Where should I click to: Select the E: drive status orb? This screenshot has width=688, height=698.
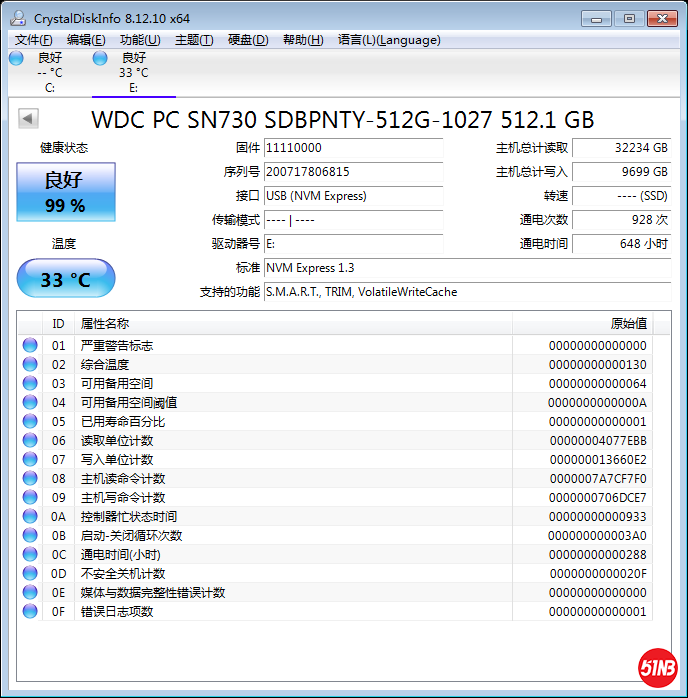click(100, 59)
